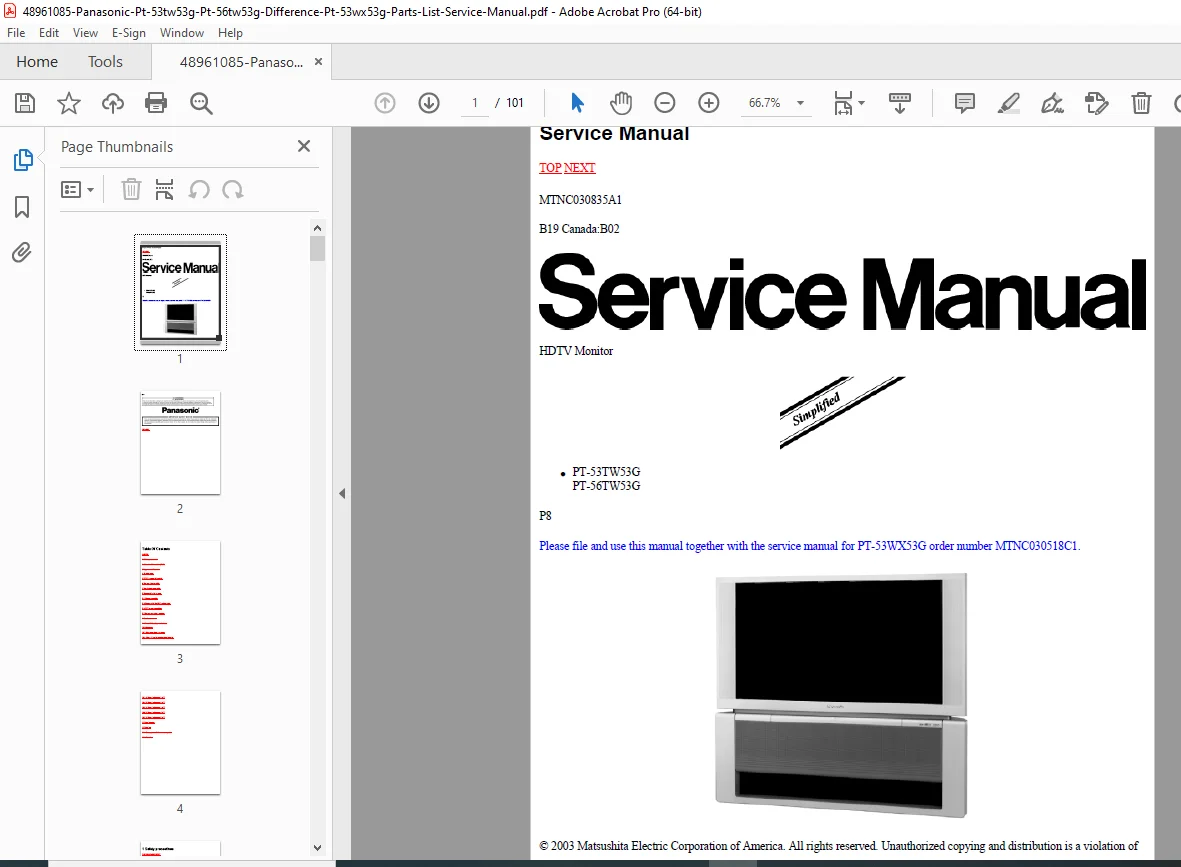Click the PT-56TW53G model text

pos(606,486)
